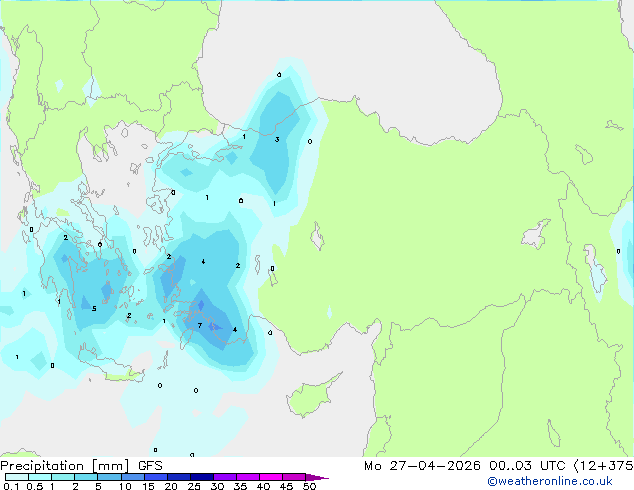Click the "Precipitation [mm]" title text
The image size is (634, 490).
pyautogui.click(x=65, y=466)
